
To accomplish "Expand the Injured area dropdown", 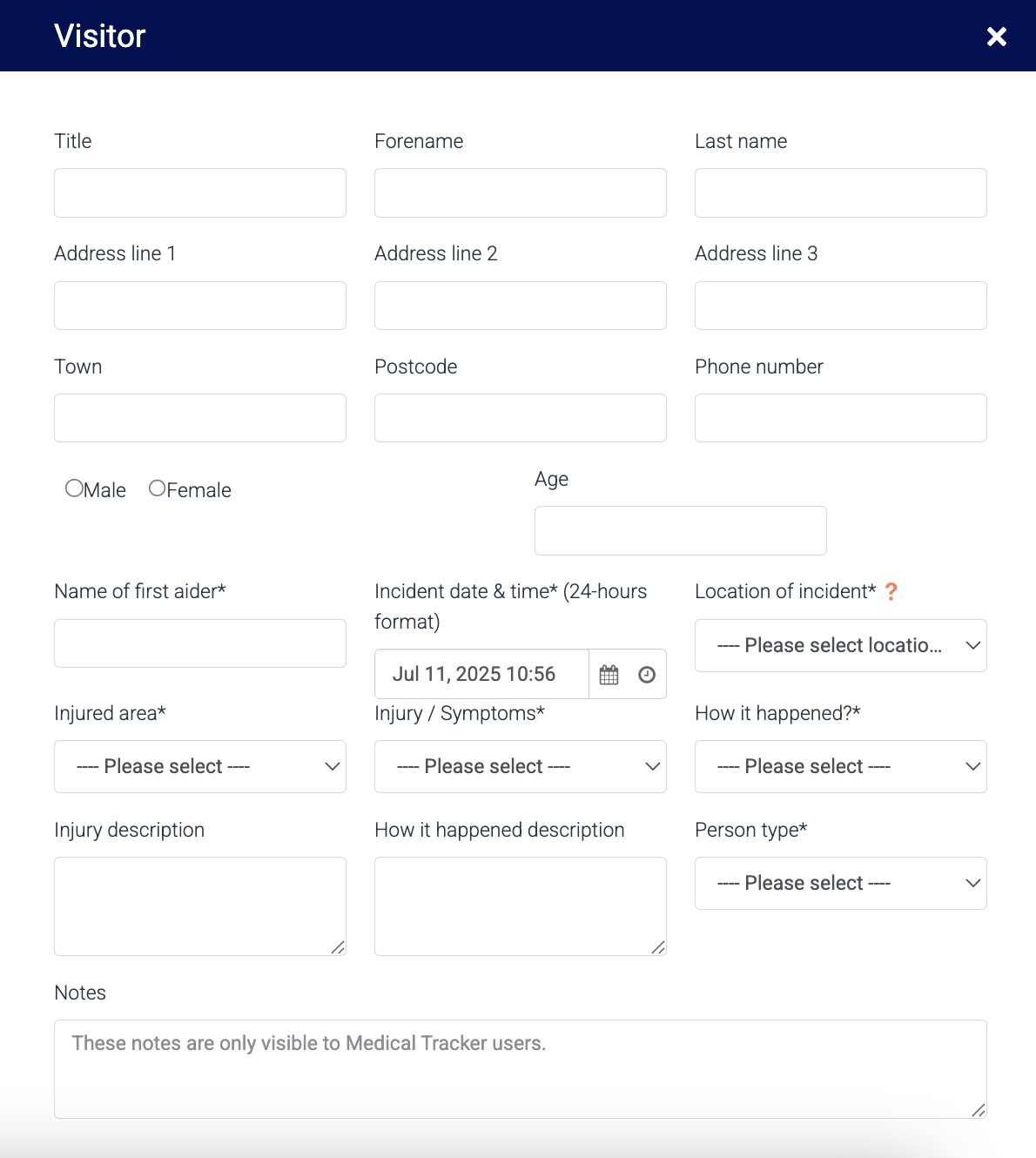I will [199, 766].
